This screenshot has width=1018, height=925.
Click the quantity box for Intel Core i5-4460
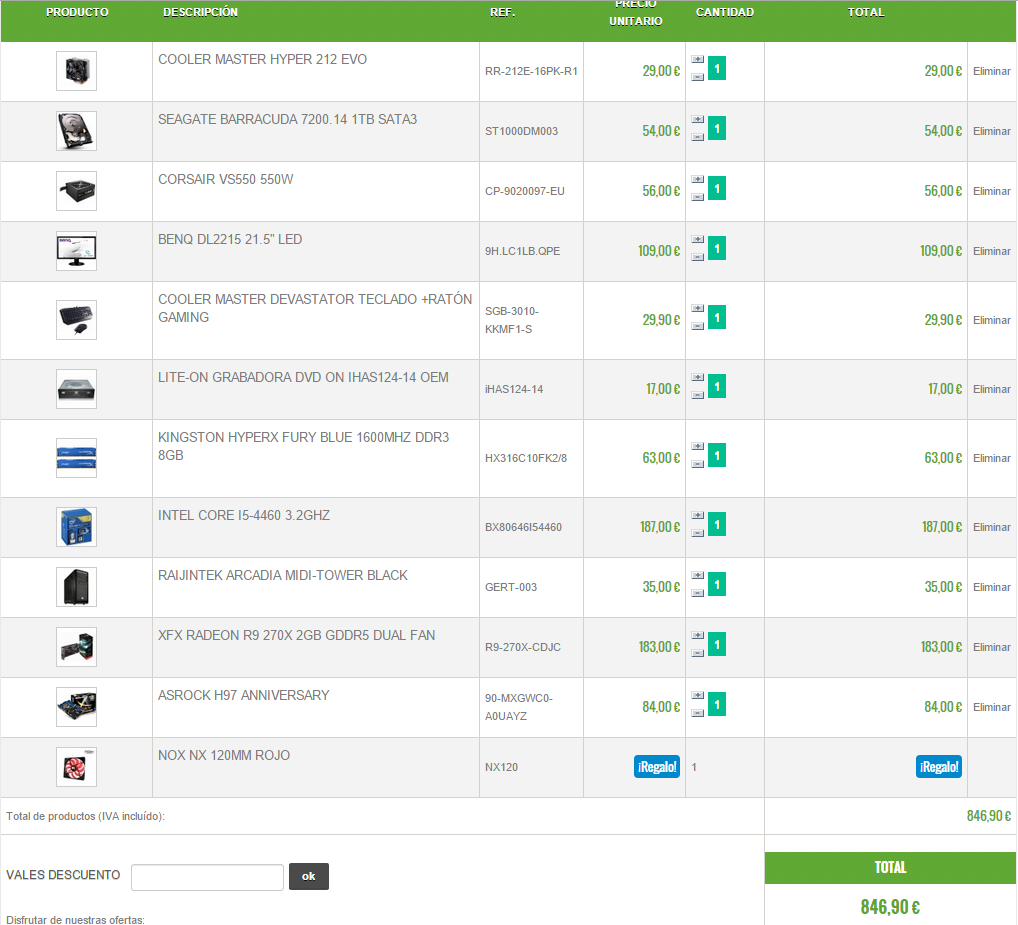coord(717,524)
